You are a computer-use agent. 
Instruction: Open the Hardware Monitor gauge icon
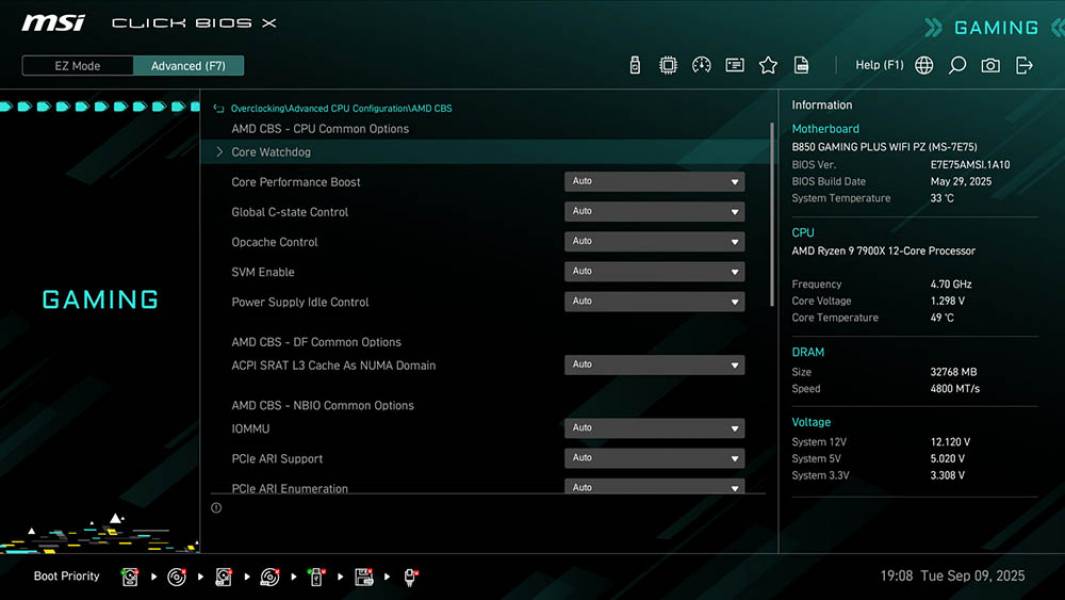(700, 64)
